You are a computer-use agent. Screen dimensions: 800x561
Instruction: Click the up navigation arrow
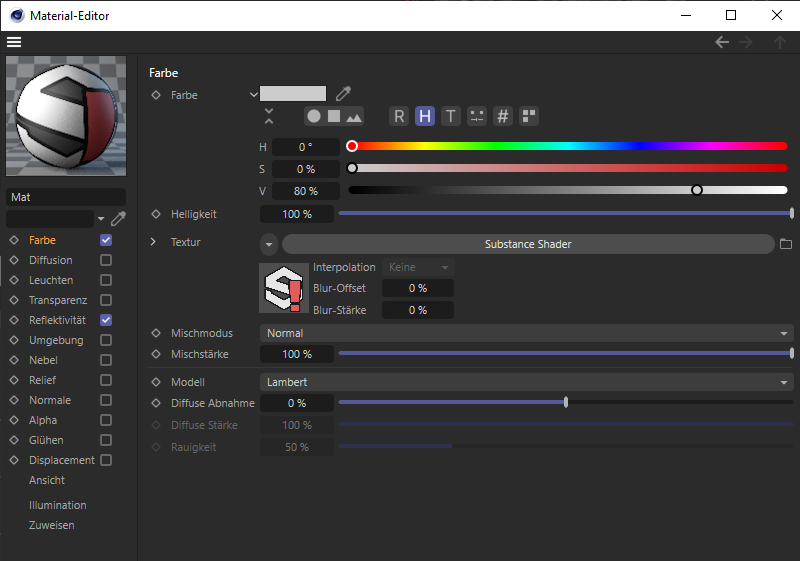pos(780,42)
